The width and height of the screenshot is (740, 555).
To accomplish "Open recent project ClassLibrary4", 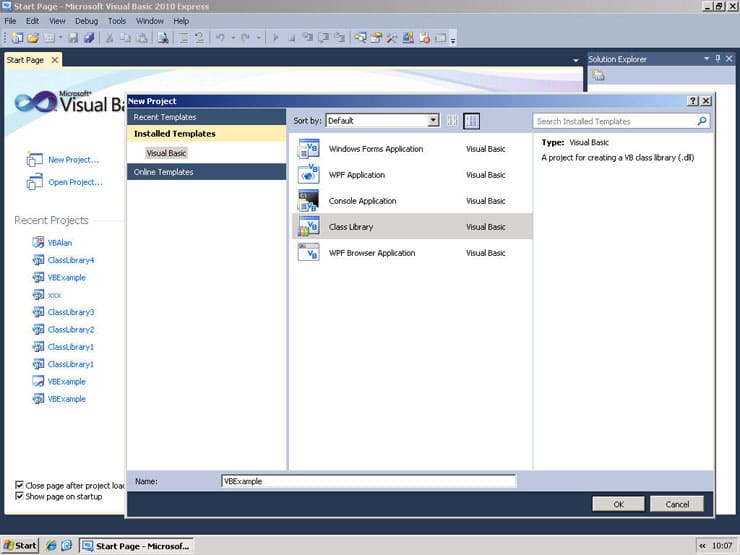I will point(71,260).
